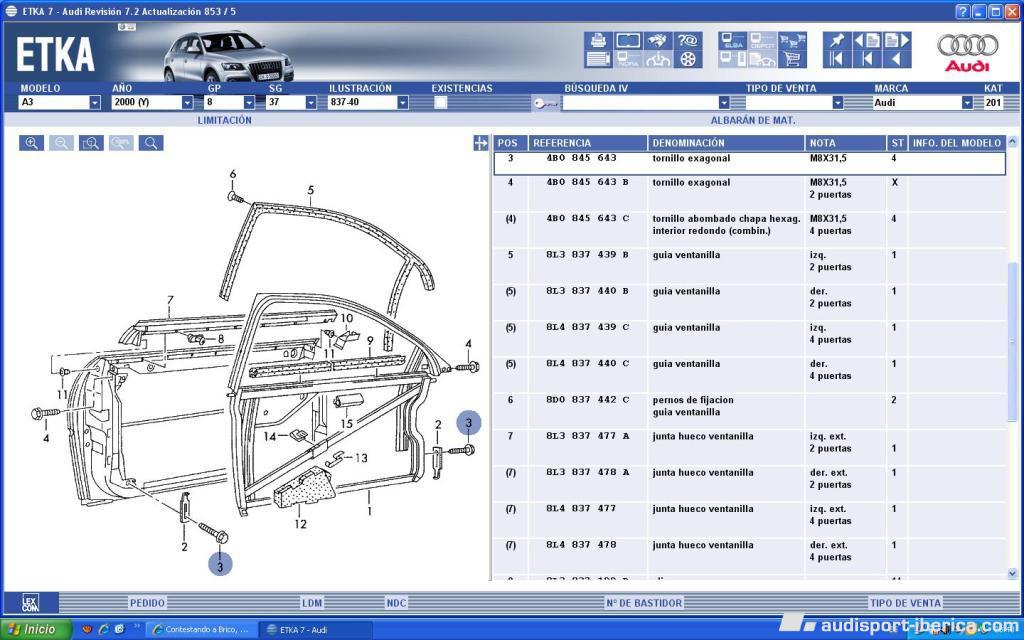Screen dimensions: 1024x640
Task: Switch to Contestando a Brico taskbar window
Action: tap(201, 630)
